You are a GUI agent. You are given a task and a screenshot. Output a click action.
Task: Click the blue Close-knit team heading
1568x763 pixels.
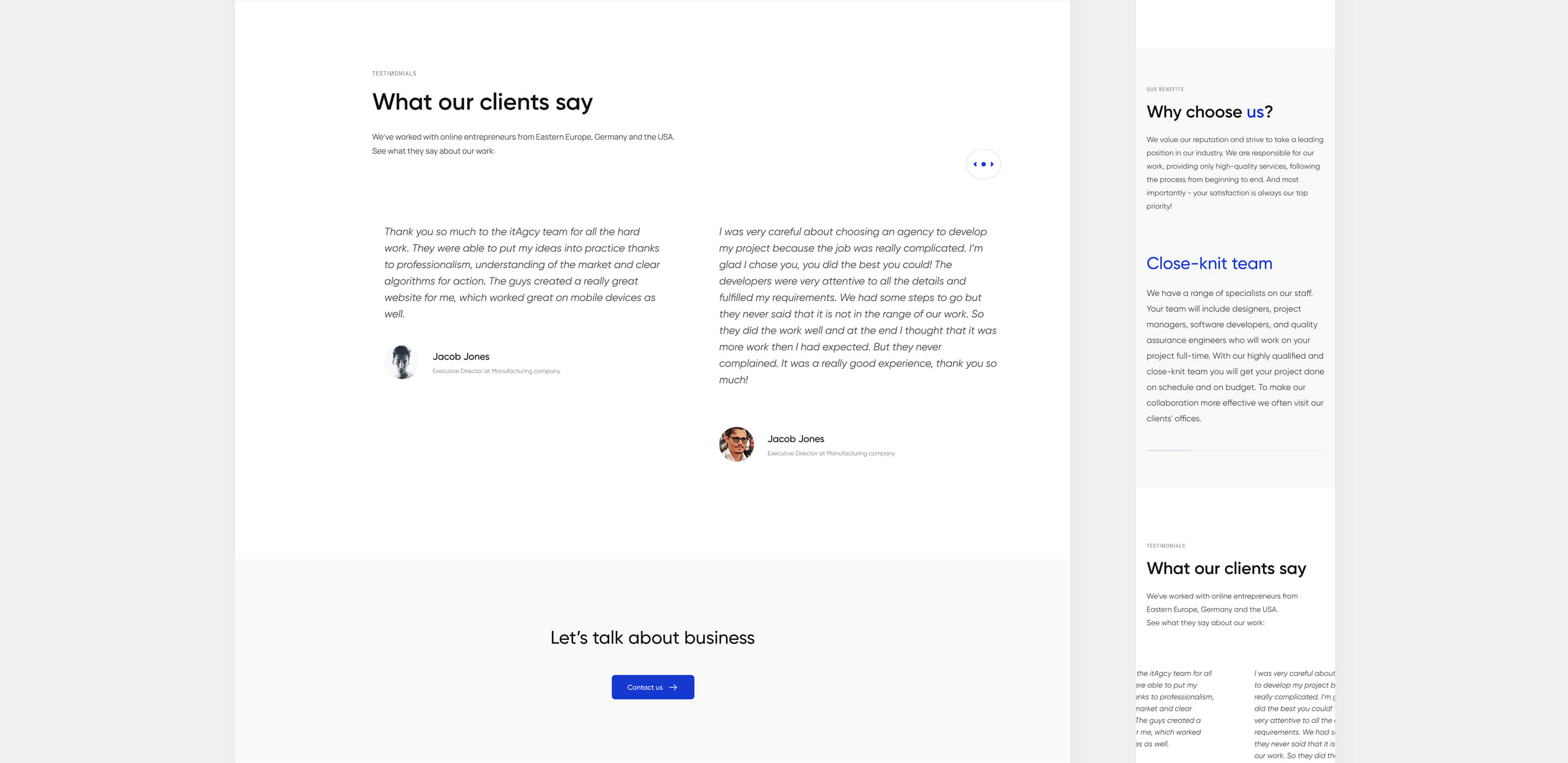pyautogui.click(x=1209, y=264)
